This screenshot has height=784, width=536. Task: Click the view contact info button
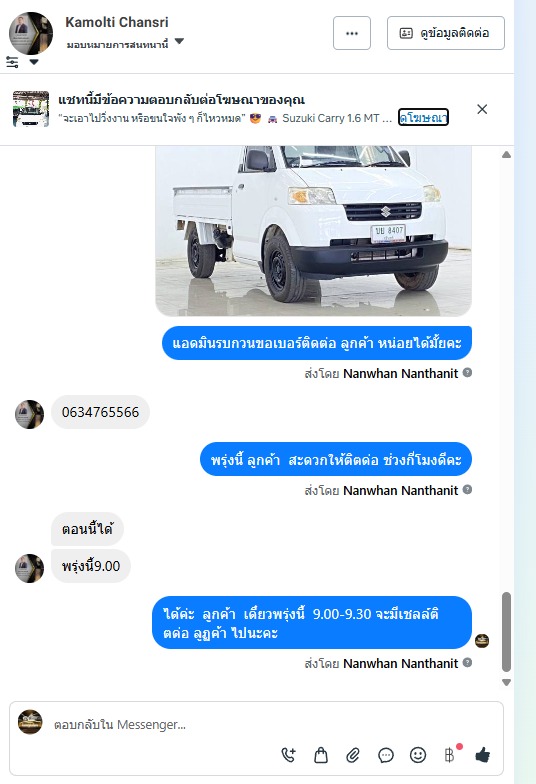(446, 33)
